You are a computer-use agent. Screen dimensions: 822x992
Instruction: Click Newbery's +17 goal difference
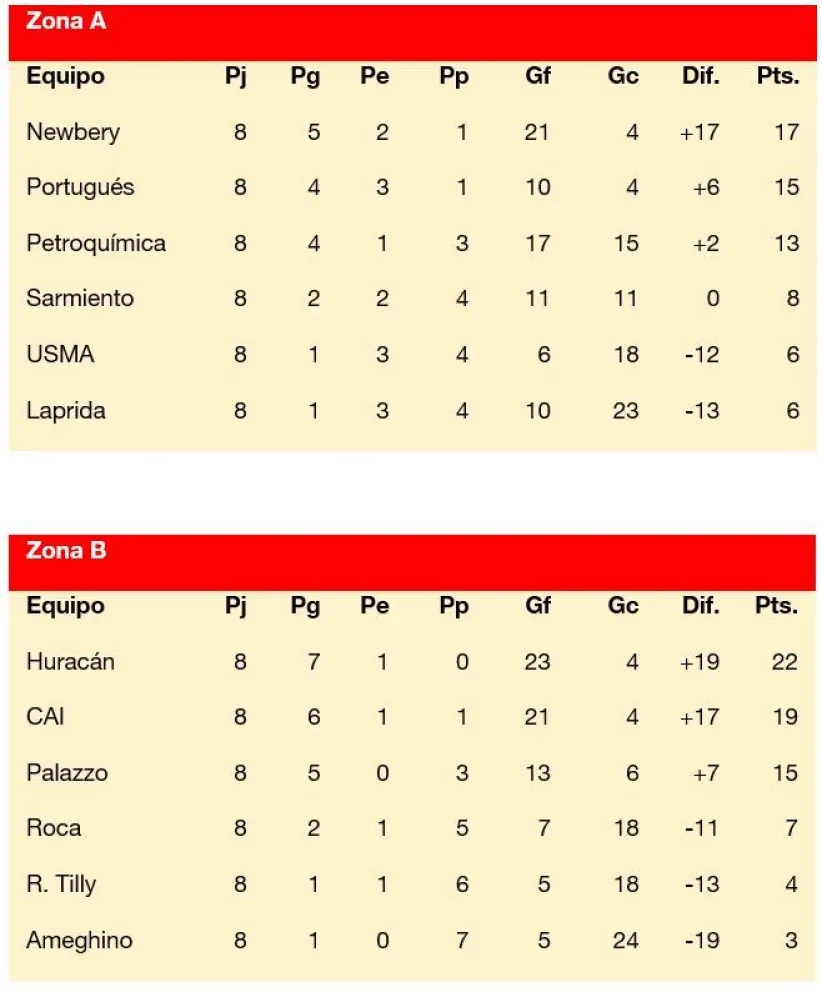point(699,132)
